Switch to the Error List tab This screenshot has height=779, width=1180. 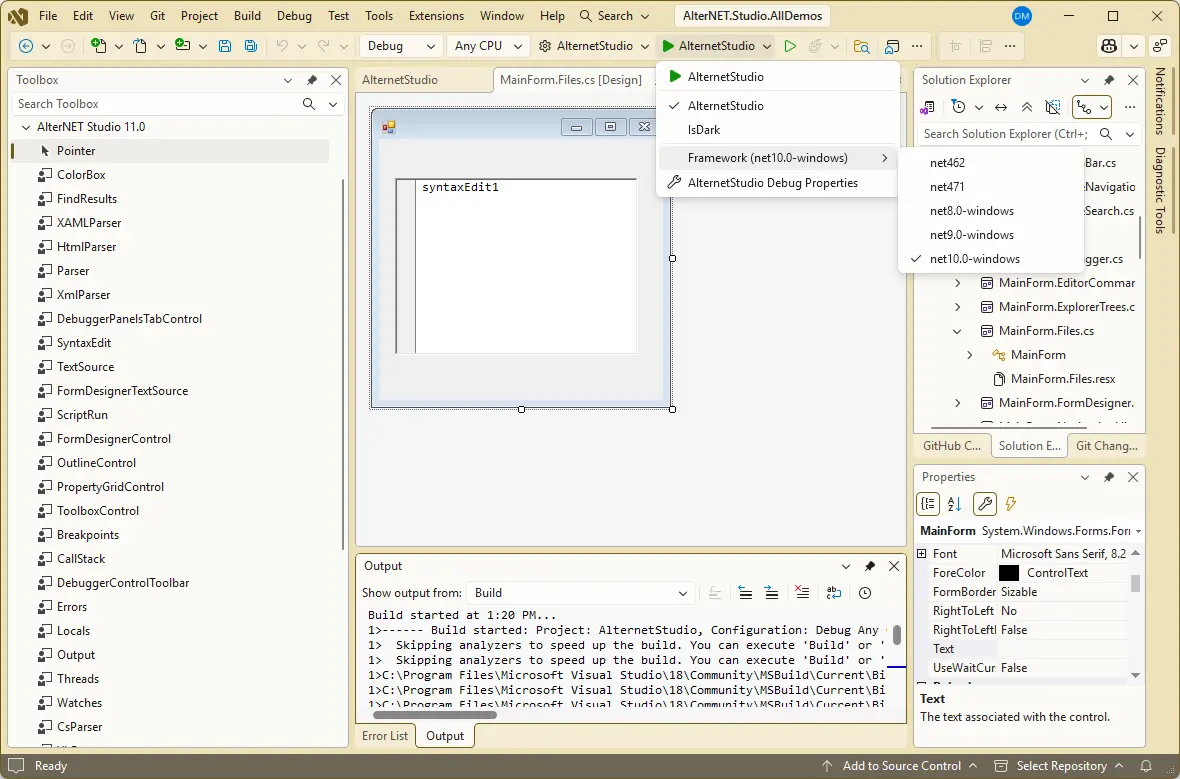385,736
